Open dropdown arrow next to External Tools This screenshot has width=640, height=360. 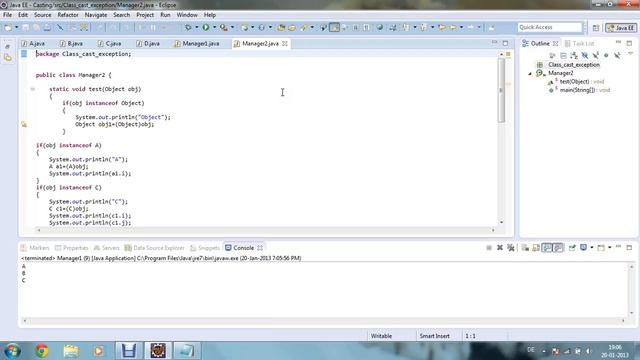(x=232, y=27)
